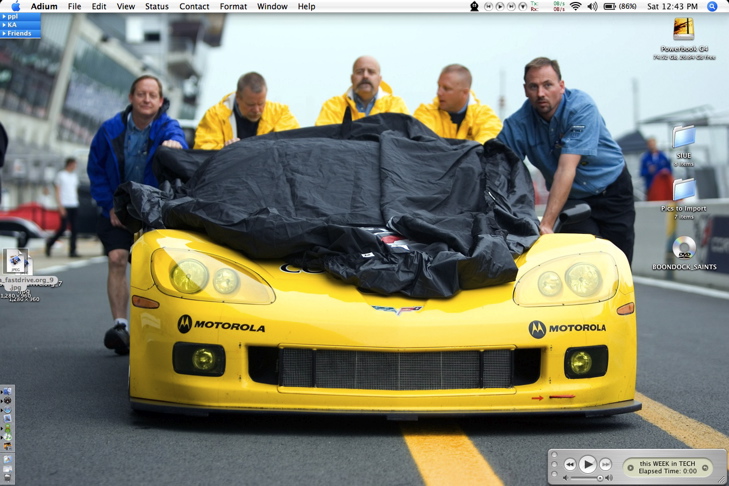Image resolution: width=729 pixels, height=486 pixels.
Task: Click the picture folder dock icon above Trash
Action: [7, 457]
